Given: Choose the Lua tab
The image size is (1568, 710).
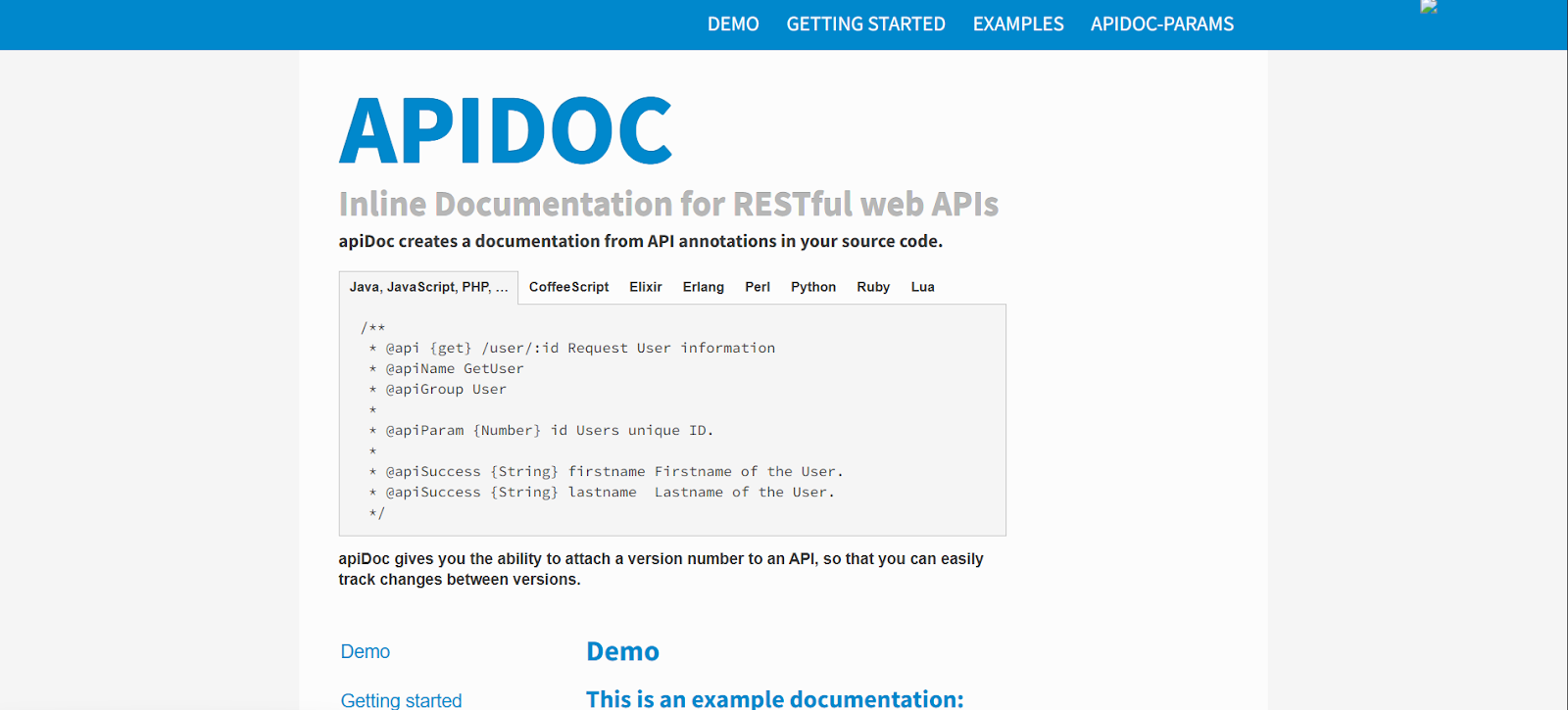Looking at the screenshot, I should click(x=922, y=287).
